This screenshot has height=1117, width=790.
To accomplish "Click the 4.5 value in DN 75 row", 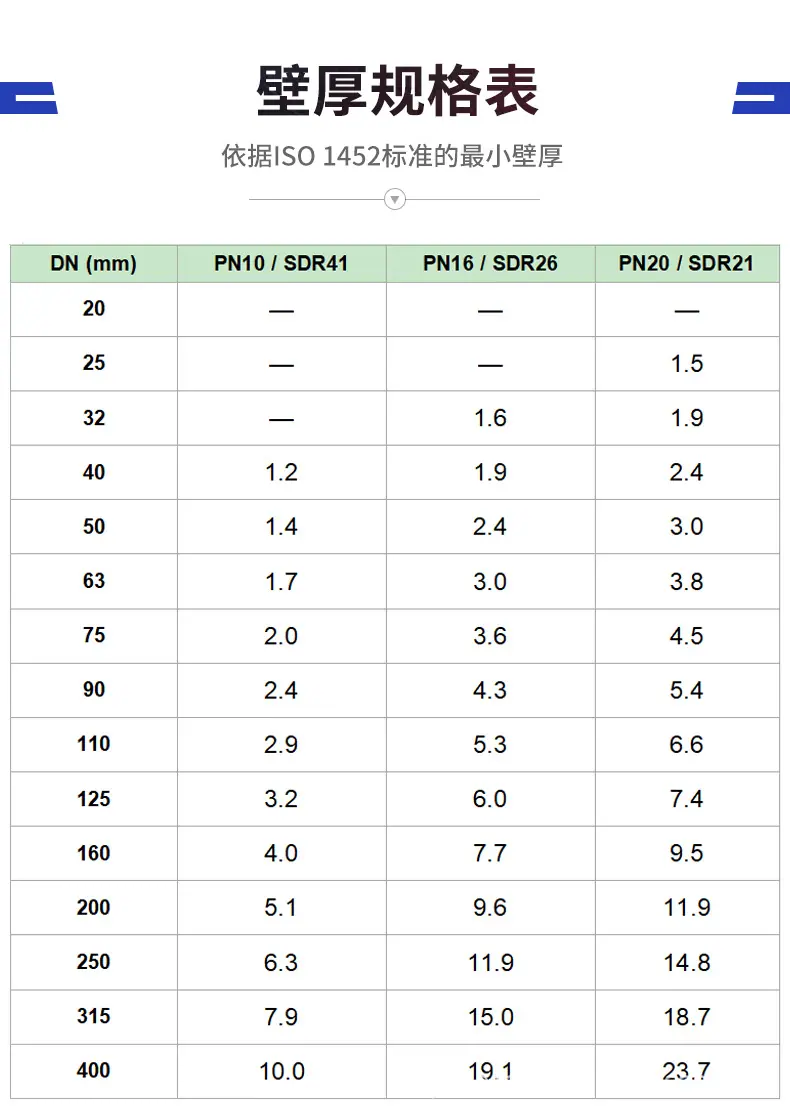I will [x=687, y=635].
